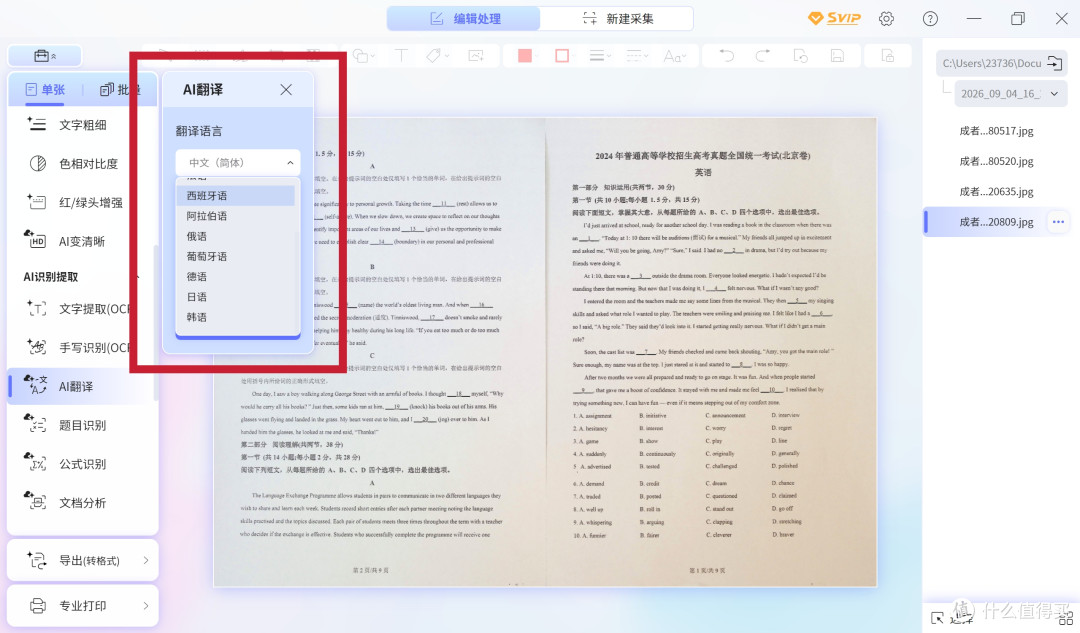Redo the last edit
1080x633 pixels.
(x=762, y=56)
